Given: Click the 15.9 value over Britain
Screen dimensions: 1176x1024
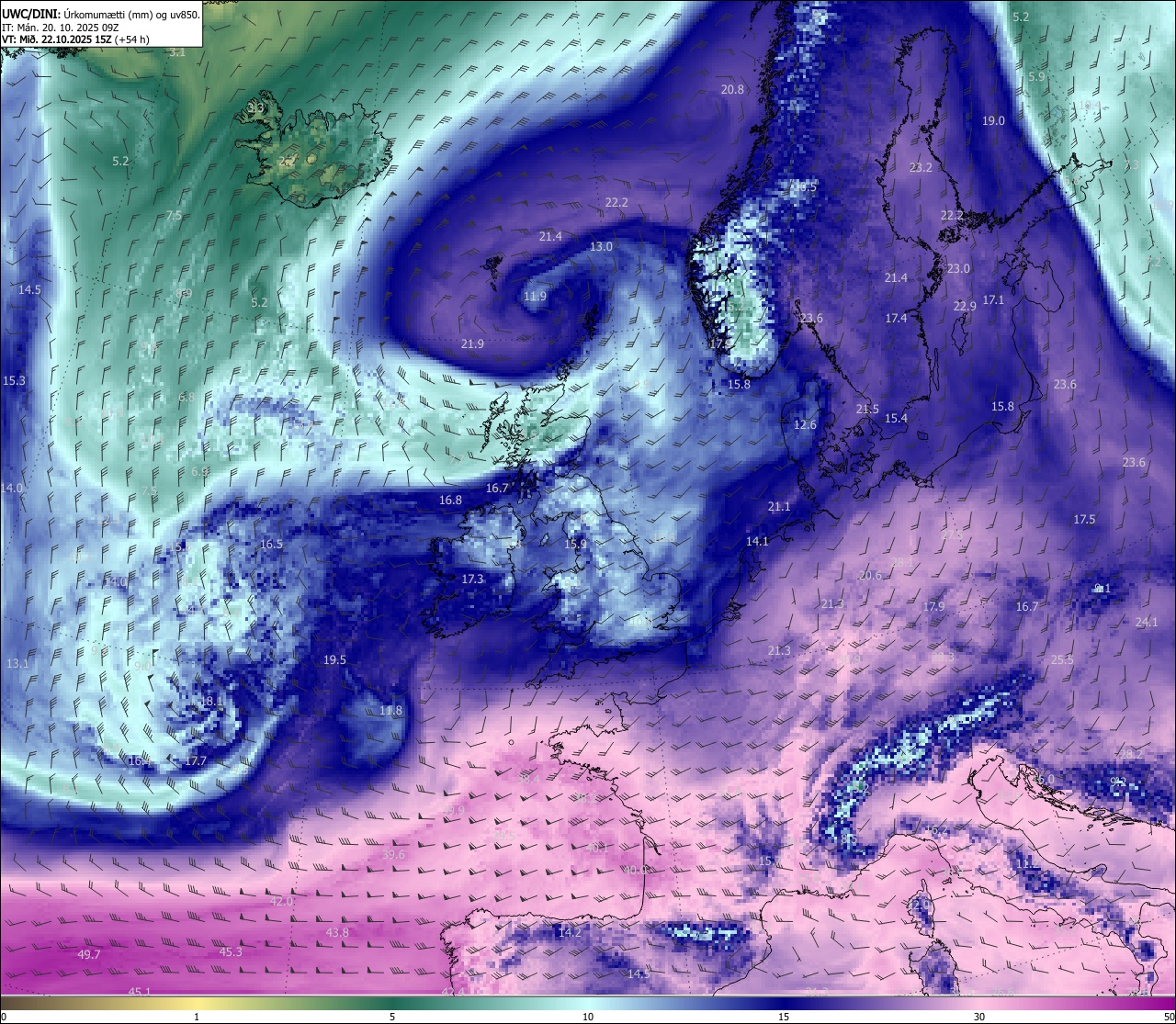Looking at the screenshot, I should point(575,544).
